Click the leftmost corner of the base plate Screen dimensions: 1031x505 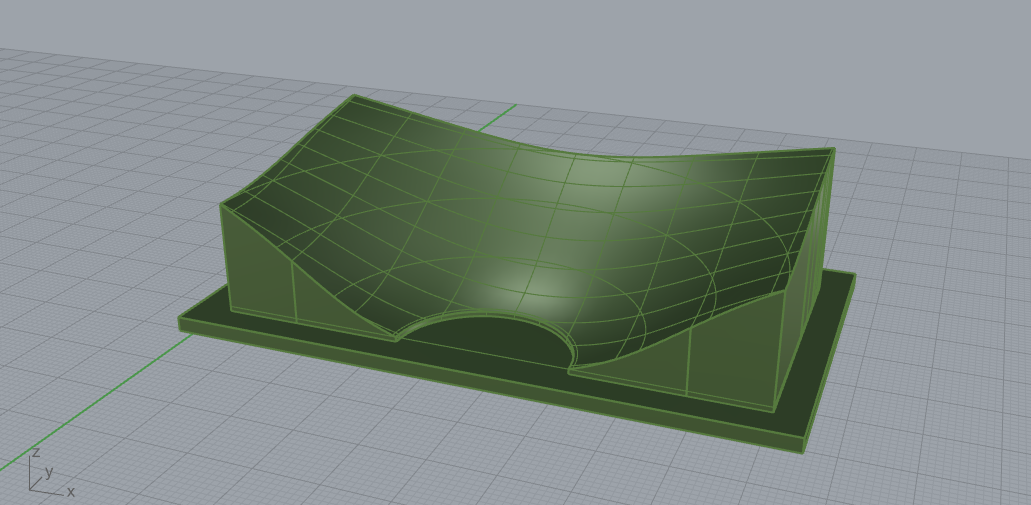point(181,323)
